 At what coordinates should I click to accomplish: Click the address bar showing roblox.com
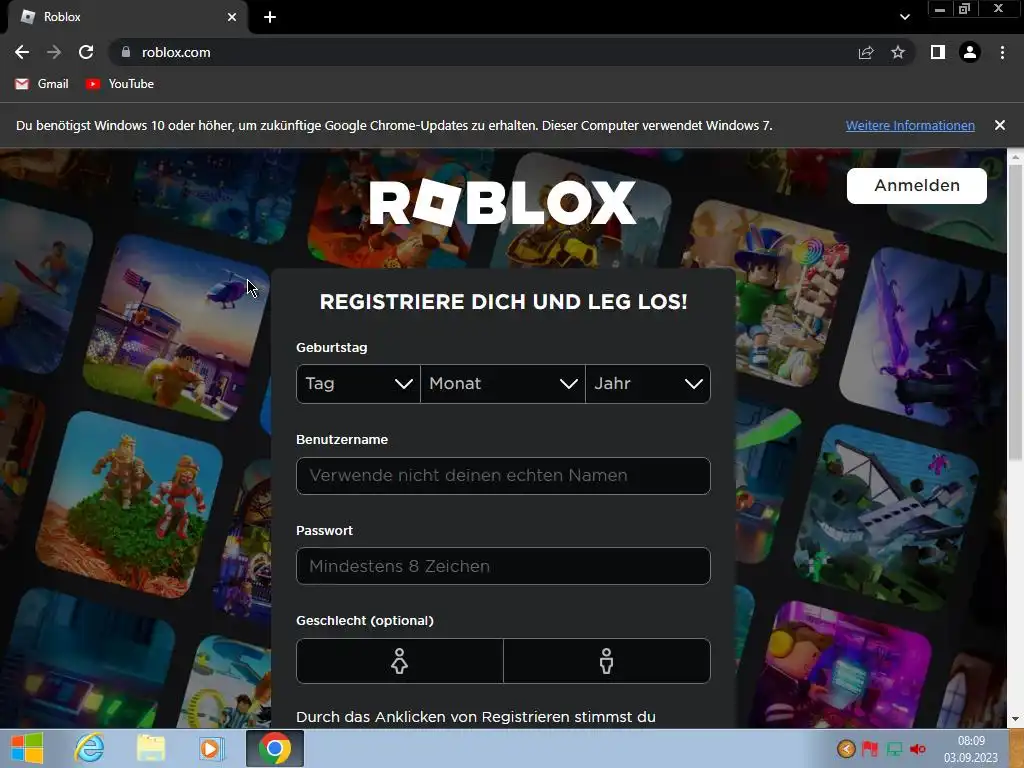tap(483, 52)
